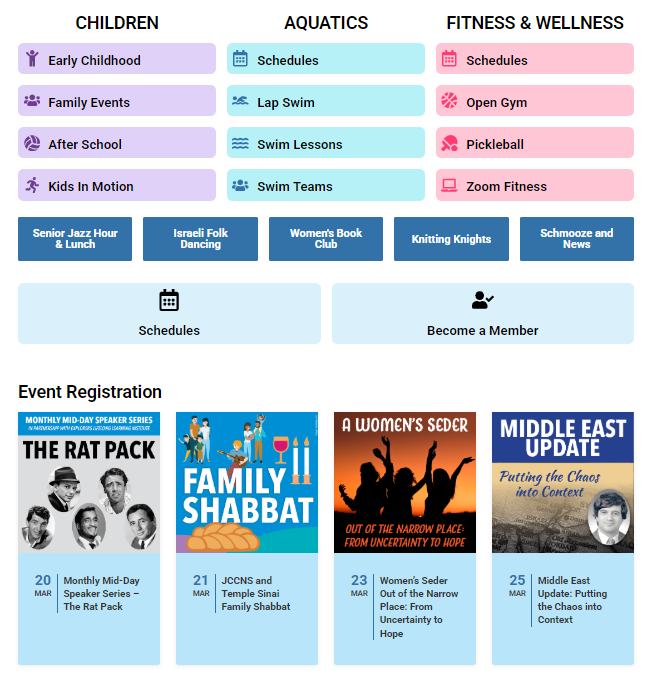
Task: Click the Family Events people icon
Action: click(x=32, y=101)
